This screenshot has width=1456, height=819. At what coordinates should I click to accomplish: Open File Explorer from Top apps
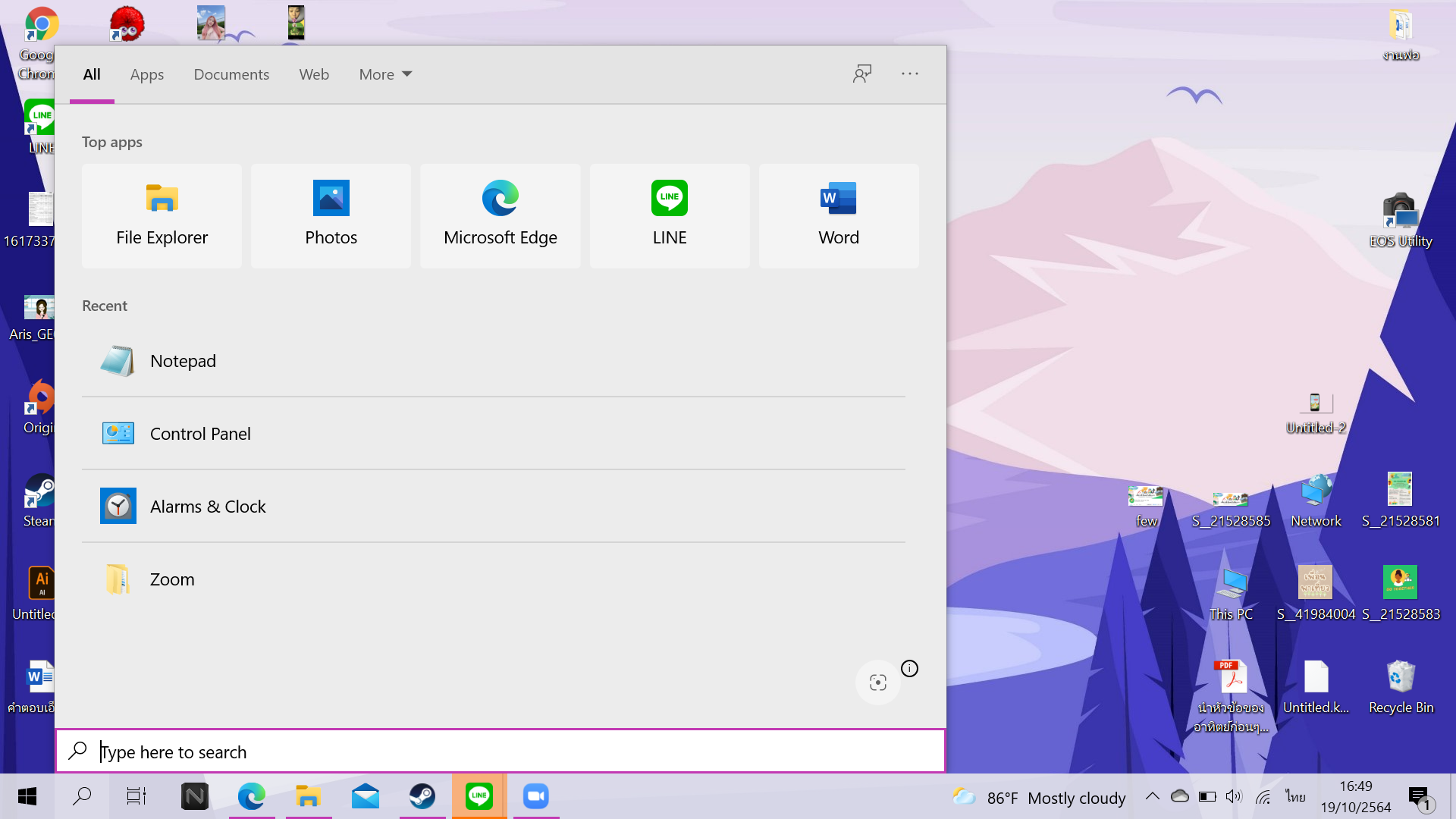click(162, 216)
